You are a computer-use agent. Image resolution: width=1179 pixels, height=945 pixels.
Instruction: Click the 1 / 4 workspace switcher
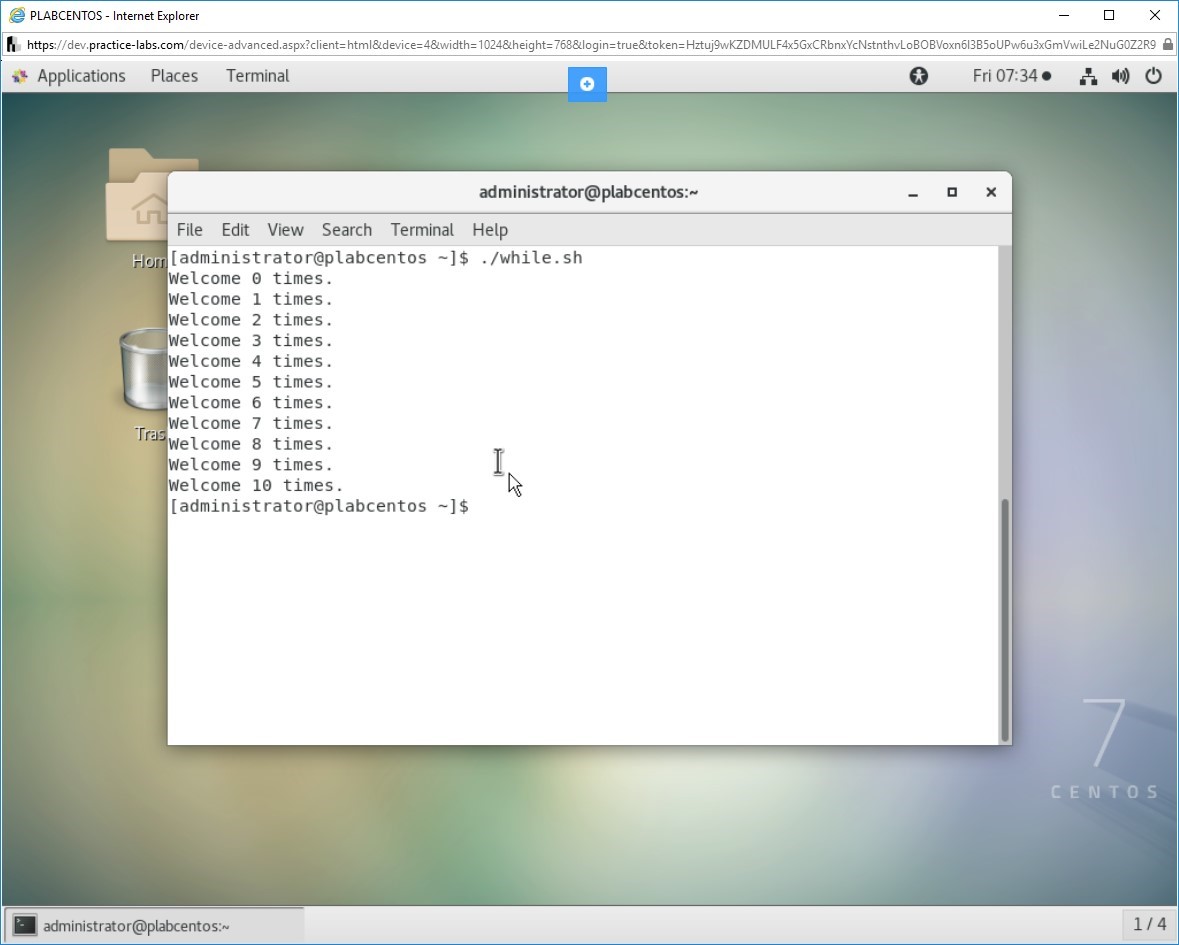click(1149, 924)
